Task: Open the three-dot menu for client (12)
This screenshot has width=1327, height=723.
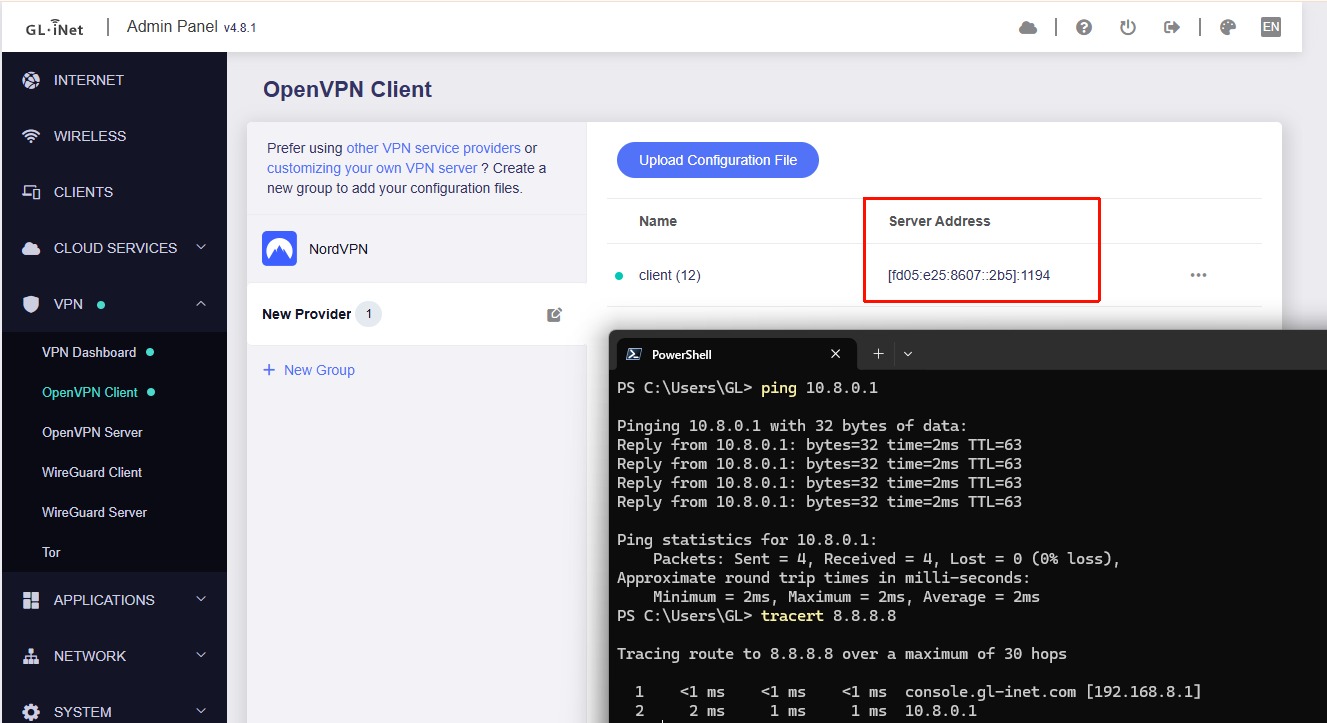Action: coord(1198,275)
